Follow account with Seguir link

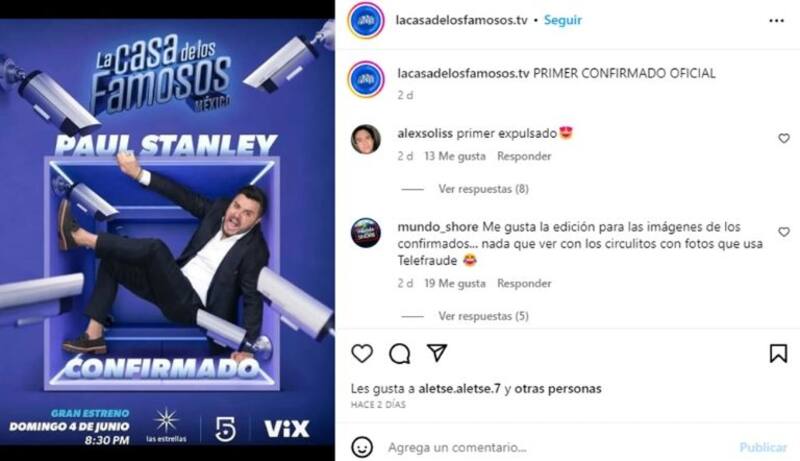click(x=562, y=20)
